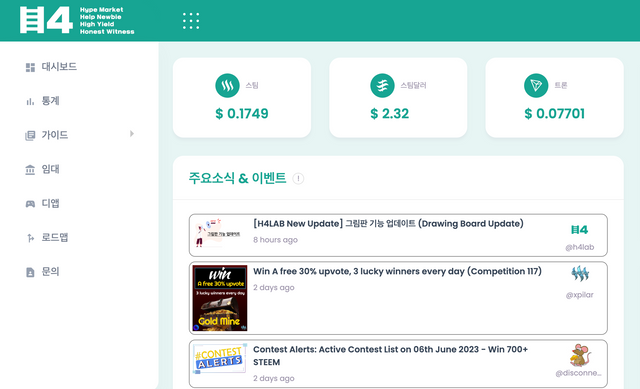The height and width of the screenshot is (389, 640).
Task: Click the Steem Dollar price $ 2.32
Action: pyautogui.click(x=389, y=113)
